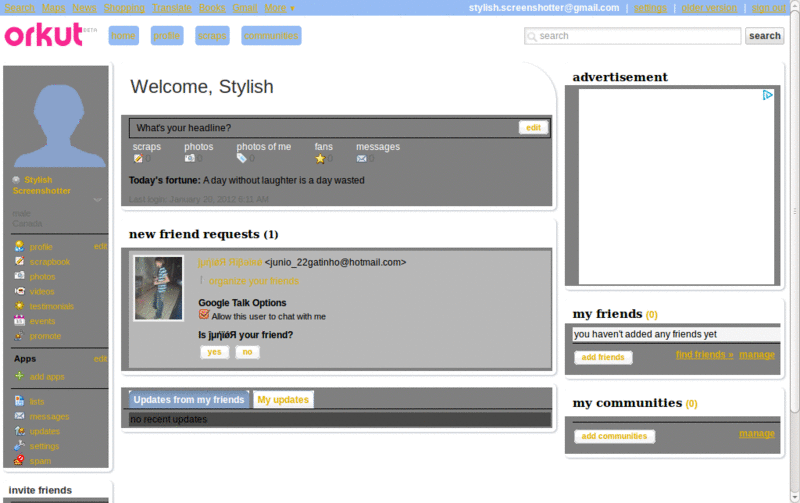800x503 pixels.
Task: Open the videos camcorder icon
Action: tap(19, 291)
